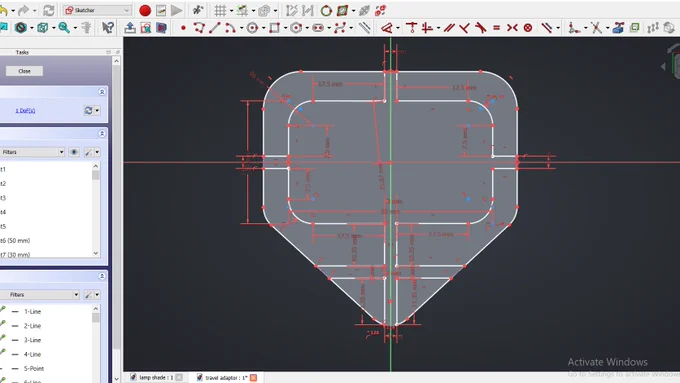Screen dimensions: 680x383
Task: Collapse the elements section
Action: click(102, 276)
